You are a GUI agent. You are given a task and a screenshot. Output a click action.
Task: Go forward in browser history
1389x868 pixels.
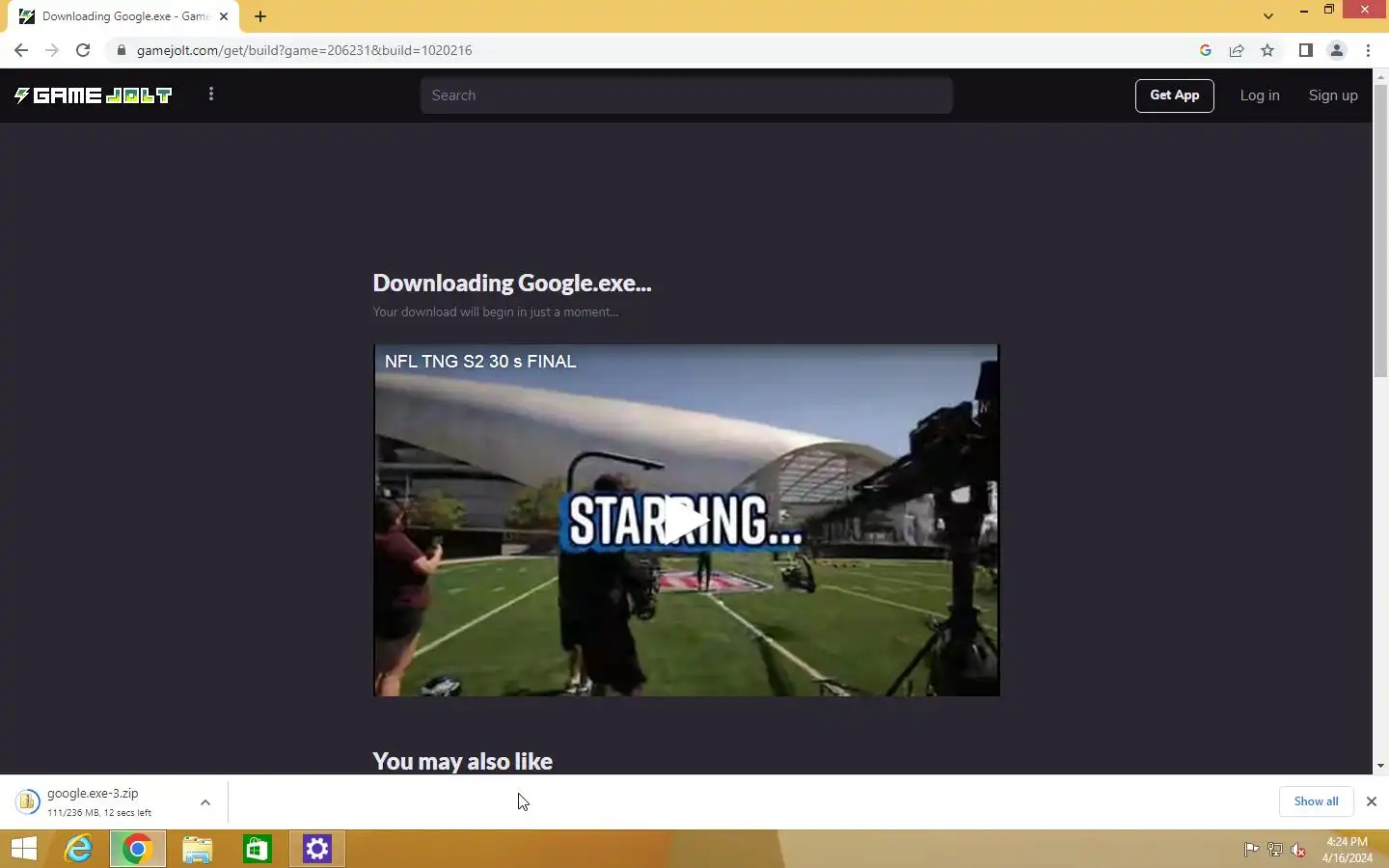pyautogui.click(x=52, y=50)
